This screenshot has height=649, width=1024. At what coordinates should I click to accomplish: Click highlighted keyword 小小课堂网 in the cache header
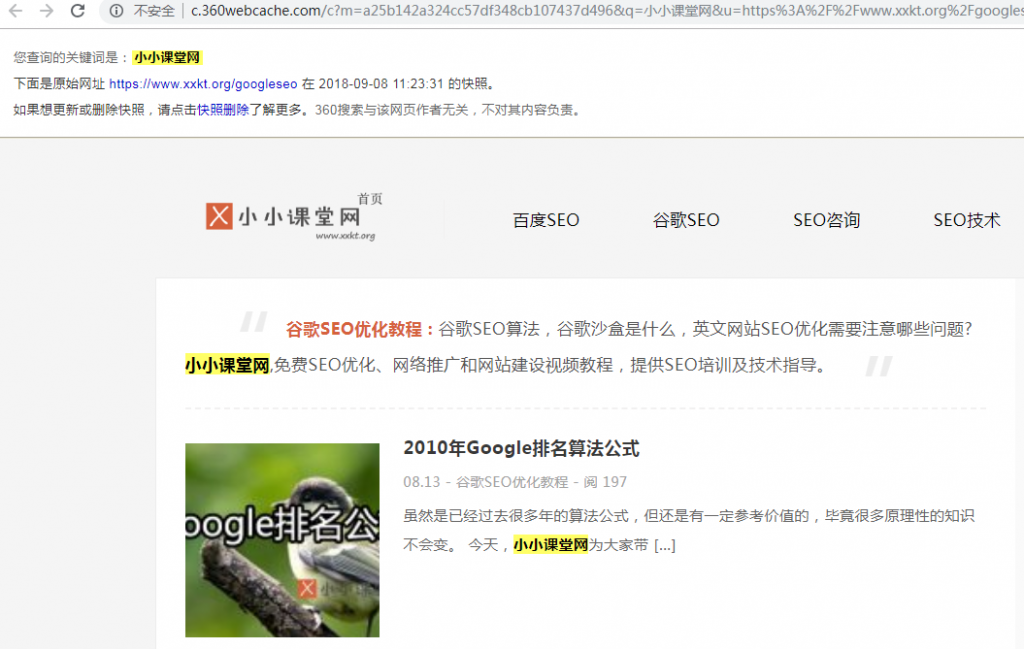coord(167,57)
